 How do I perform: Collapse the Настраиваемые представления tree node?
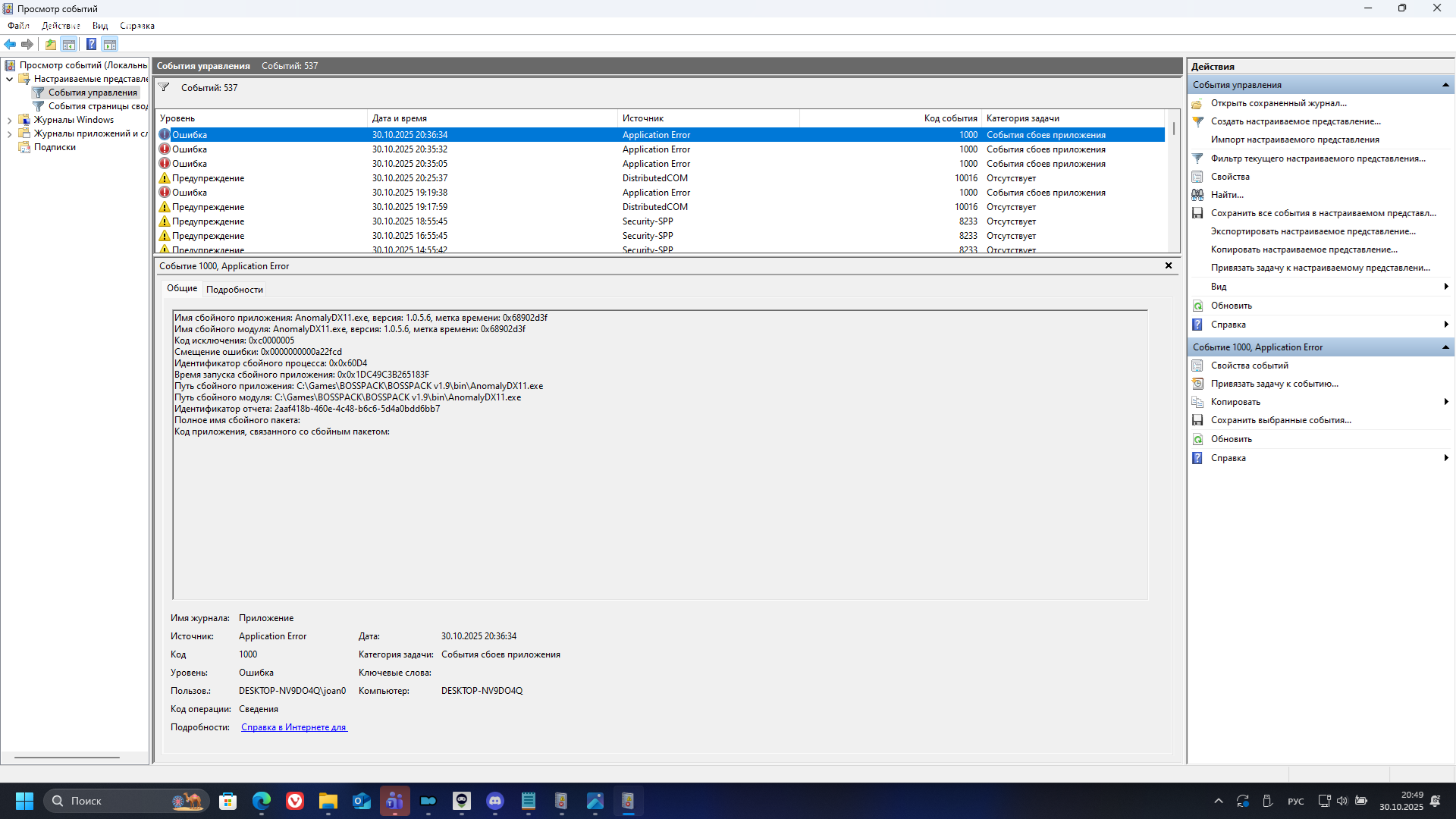coord(9,79)
